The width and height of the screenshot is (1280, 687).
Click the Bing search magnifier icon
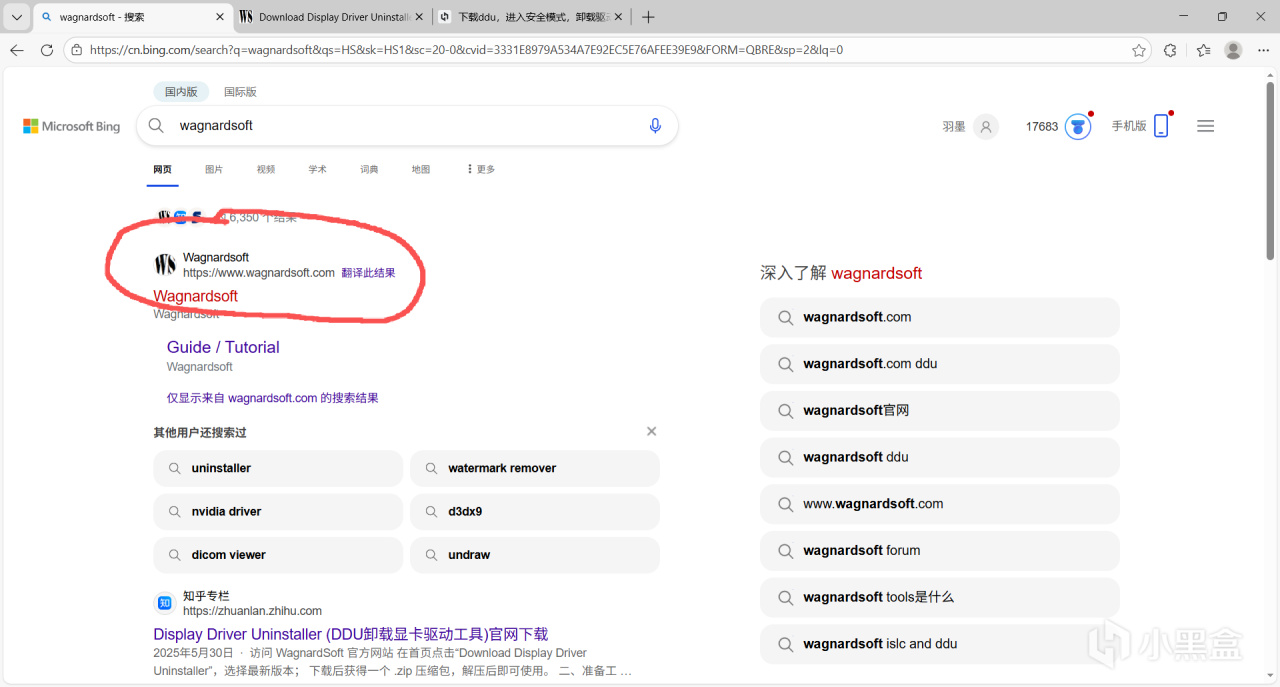pyautogui.click(x=156, y=126)
